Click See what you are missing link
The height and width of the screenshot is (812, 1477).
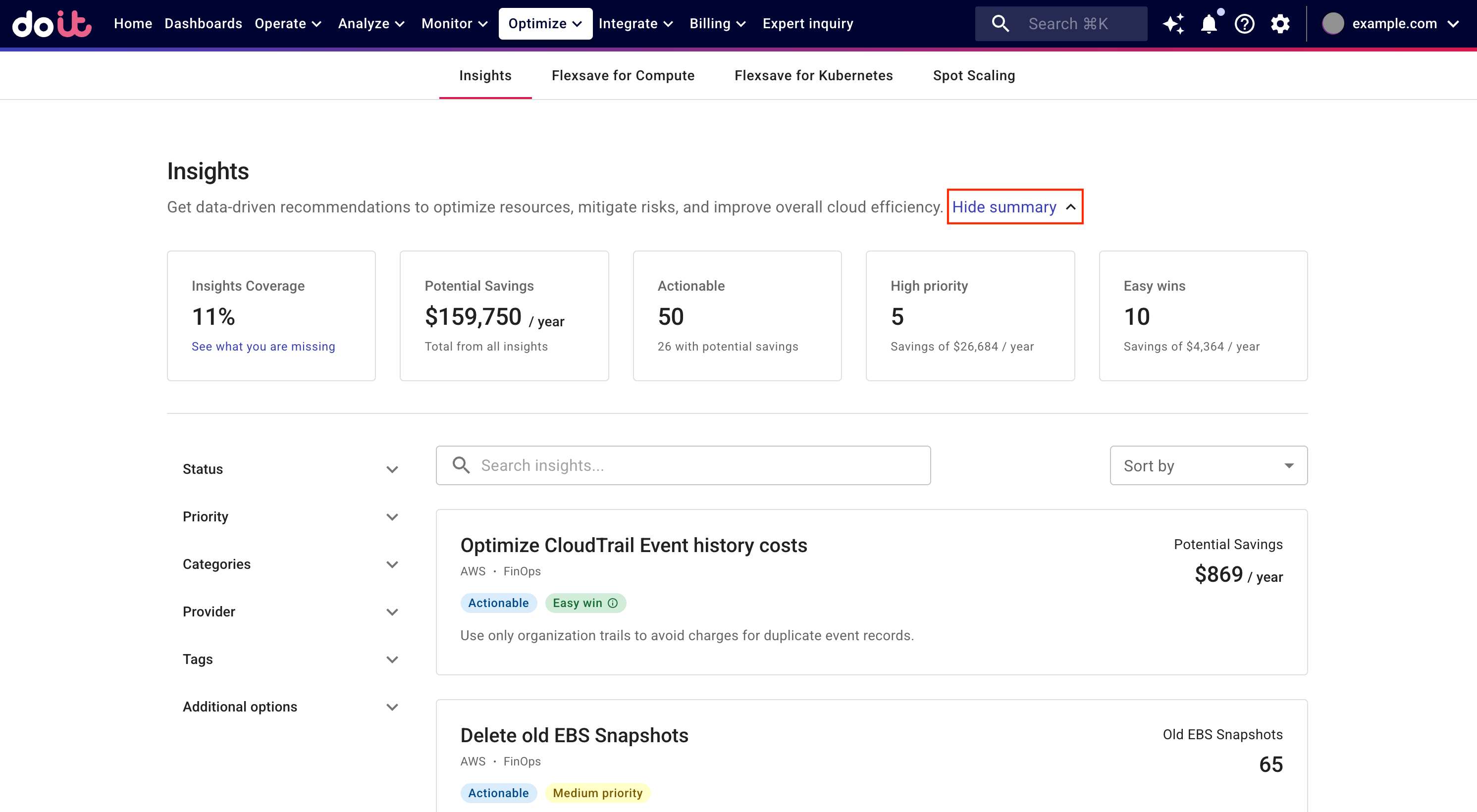click(x=263, y=346)
